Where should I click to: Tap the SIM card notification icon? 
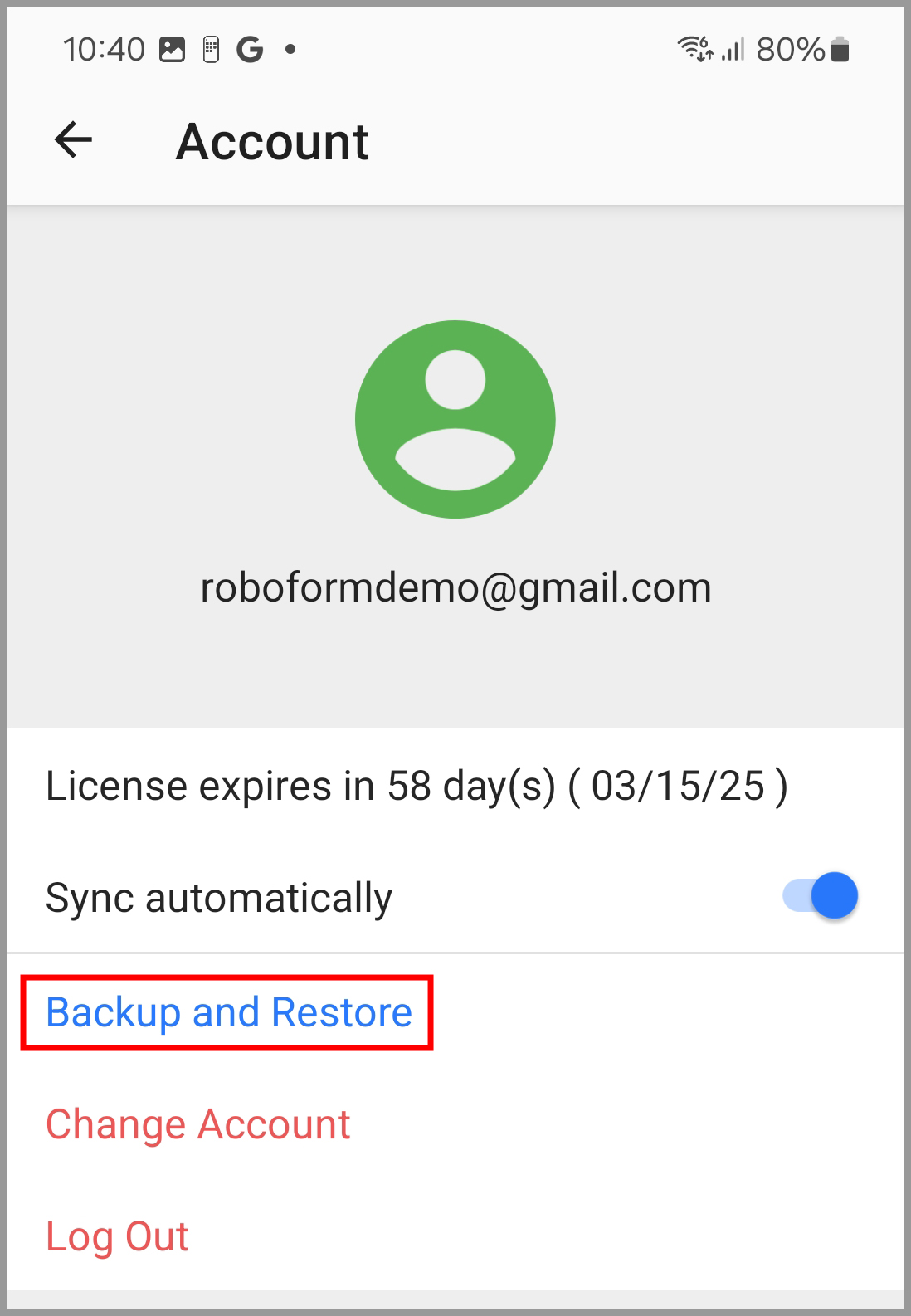(212, 50)
